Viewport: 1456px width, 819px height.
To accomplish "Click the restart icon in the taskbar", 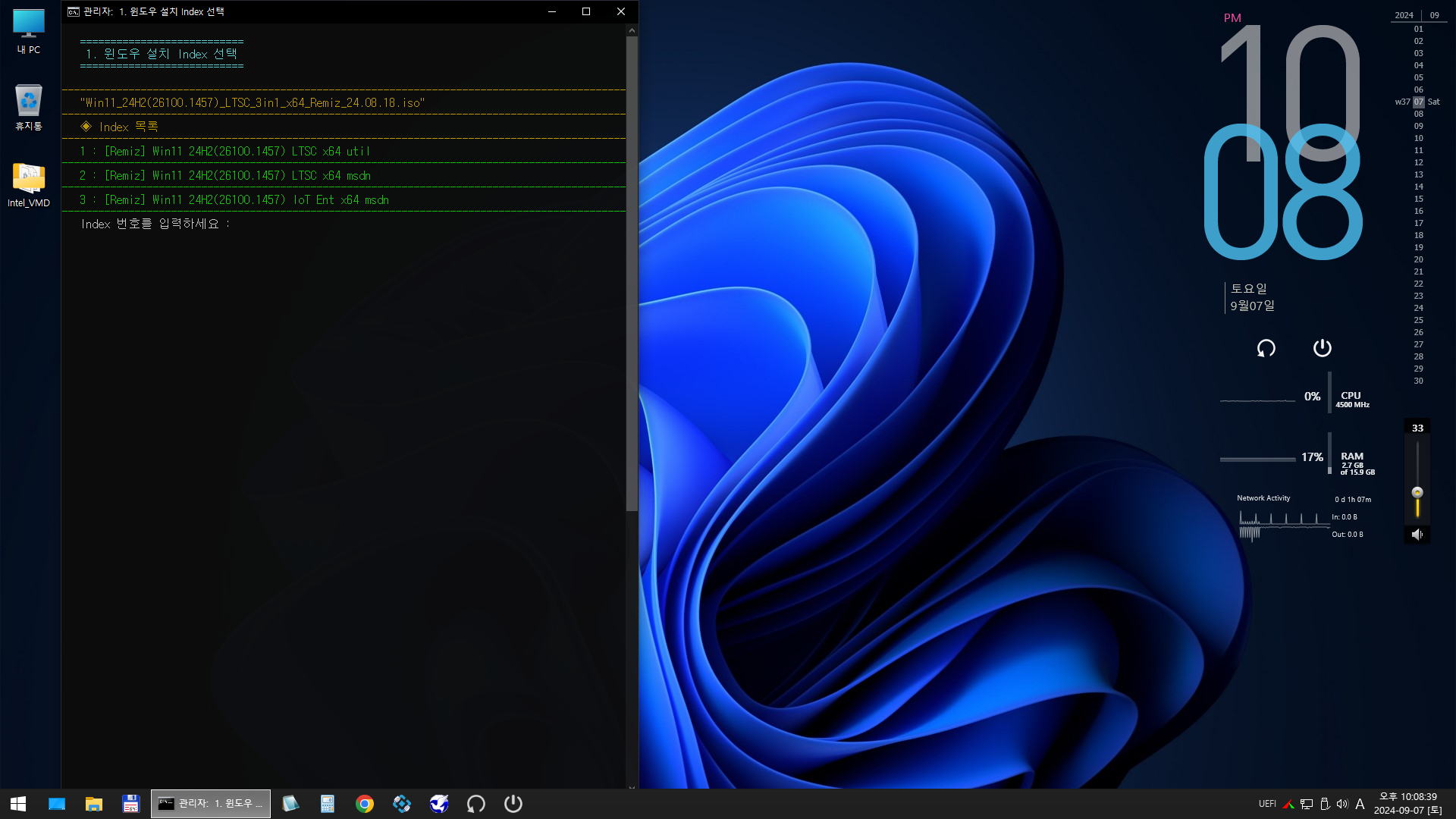I will pyautogui.click(x=476, y=804).
